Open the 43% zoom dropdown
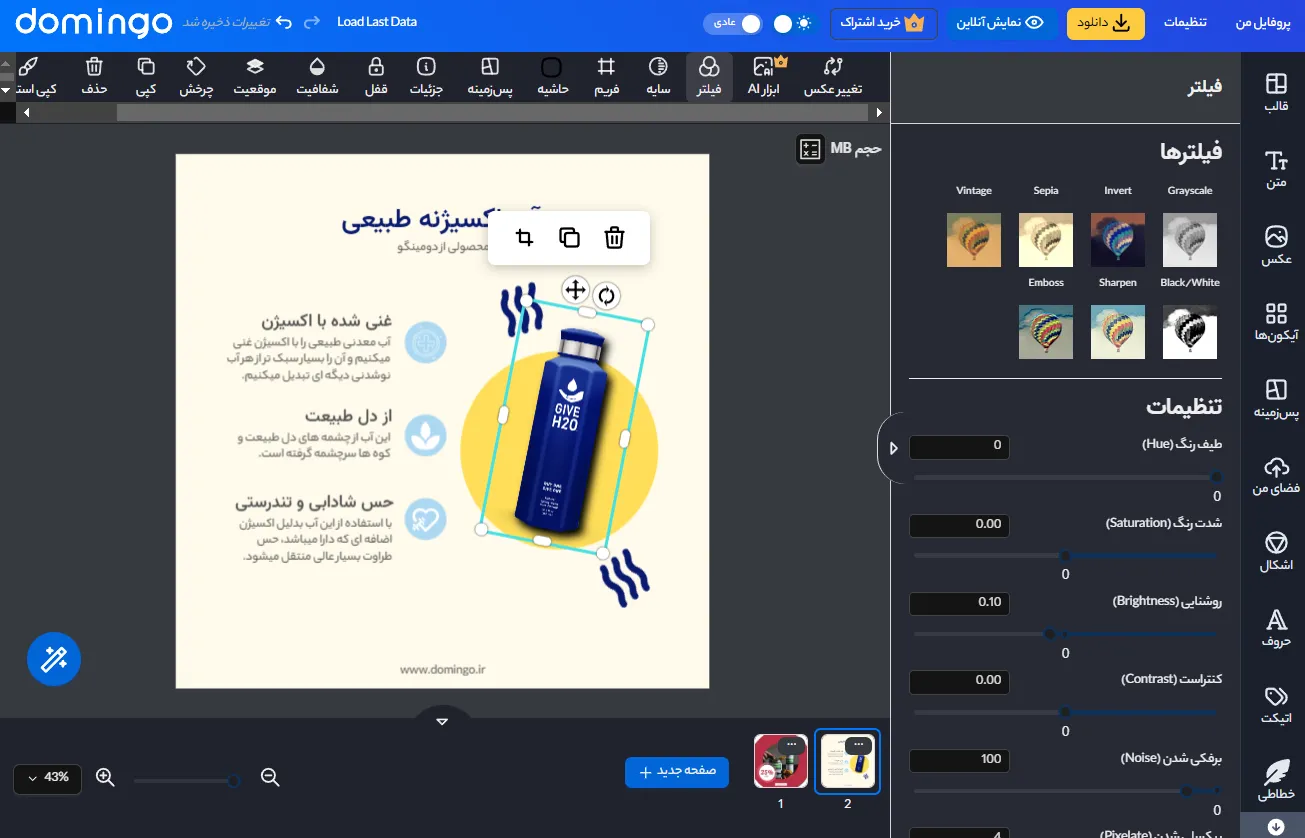 [x=47, y=777]
